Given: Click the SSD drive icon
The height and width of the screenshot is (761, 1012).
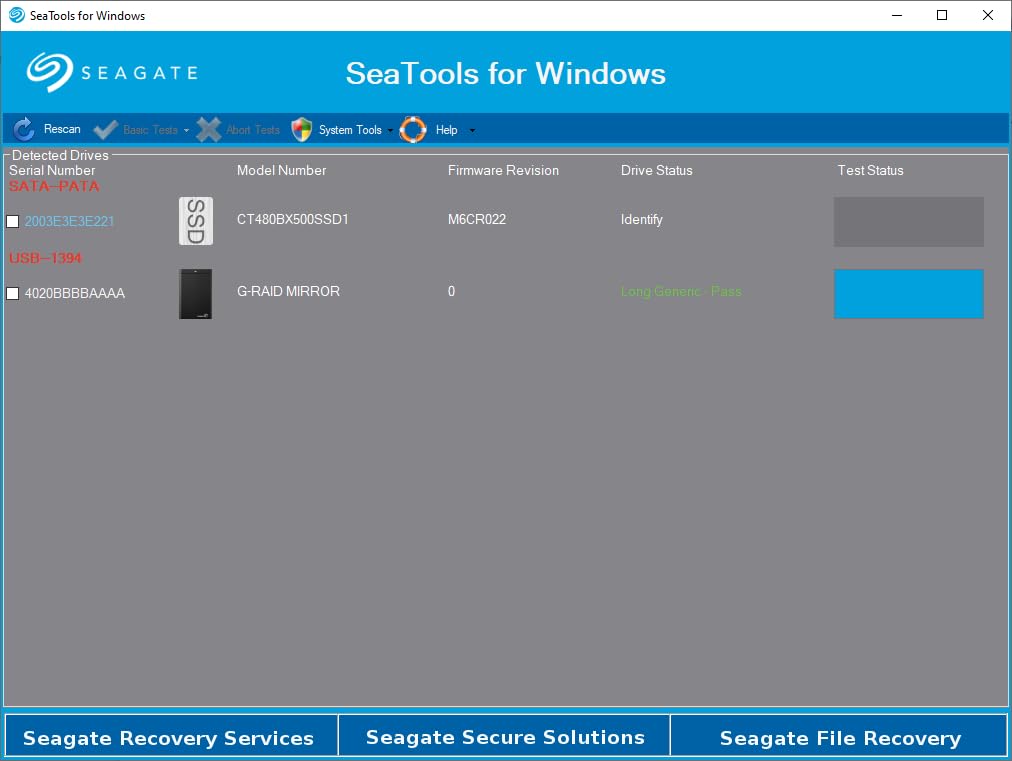Looking at the screenshot, I should (196, 221).
